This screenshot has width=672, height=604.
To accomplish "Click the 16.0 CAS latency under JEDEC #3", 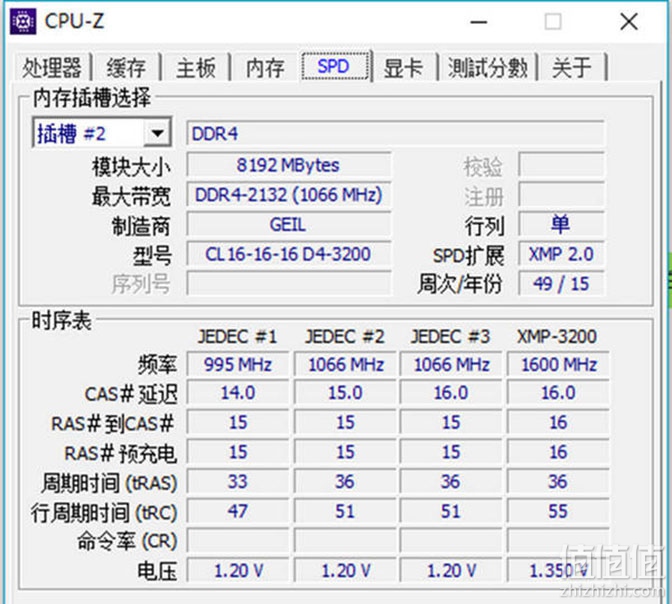I will [450, 393].
